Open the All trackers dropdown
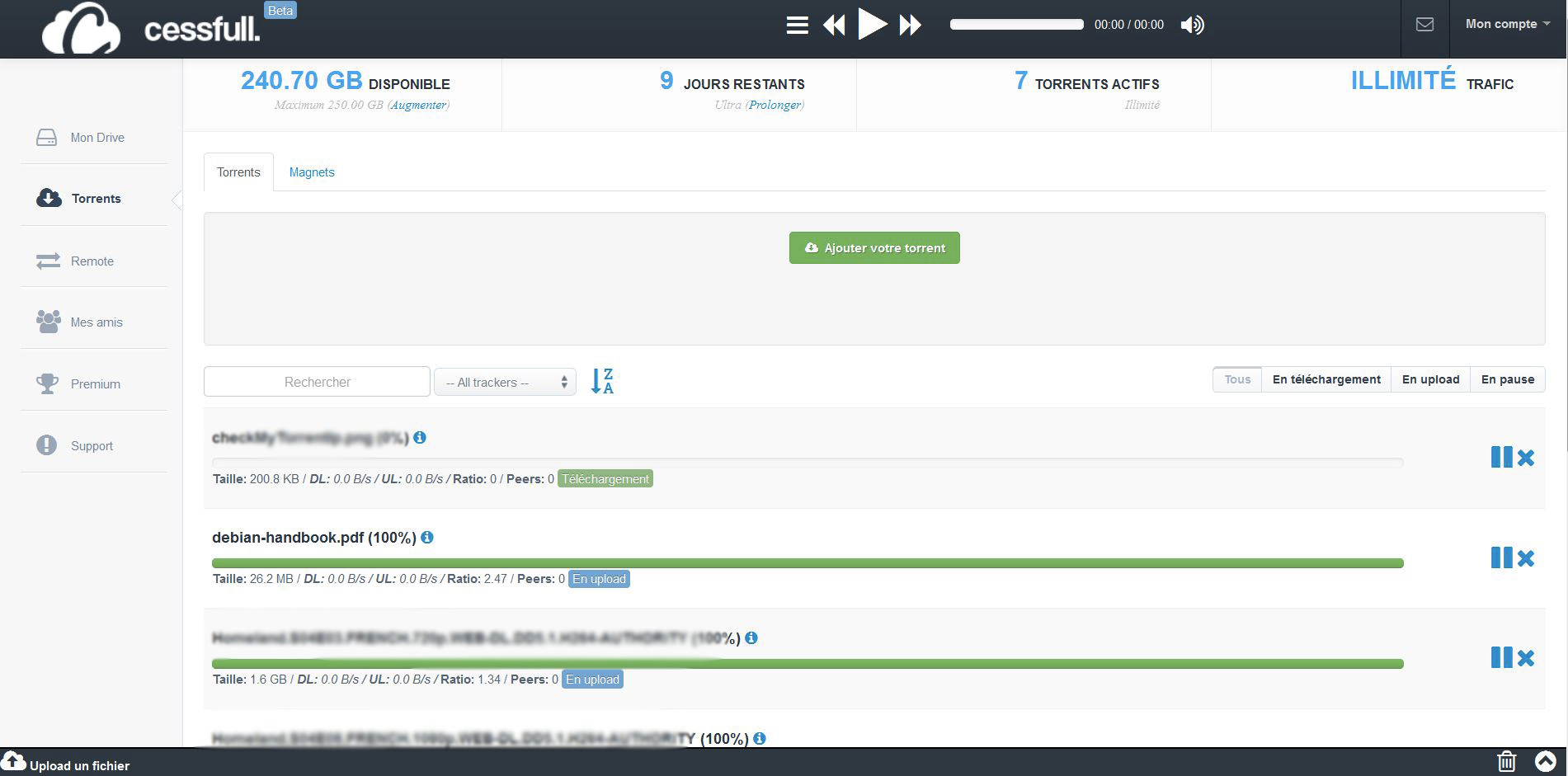1568x776 pixels. click(x=505, y=383)
